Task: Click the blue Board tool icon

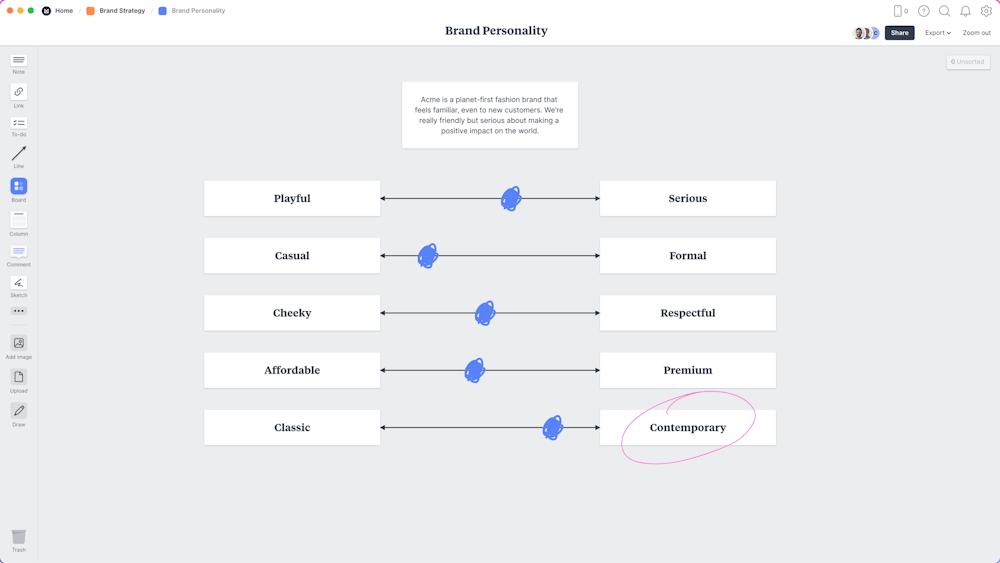Action: pos(18,186)
